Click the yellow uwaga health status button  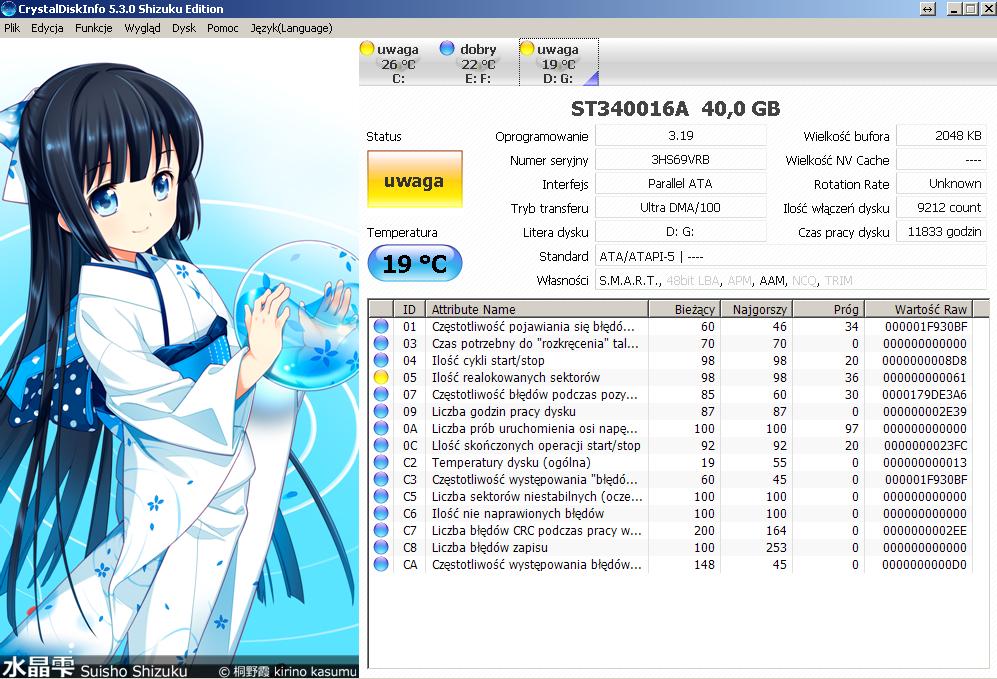(415, 179)
